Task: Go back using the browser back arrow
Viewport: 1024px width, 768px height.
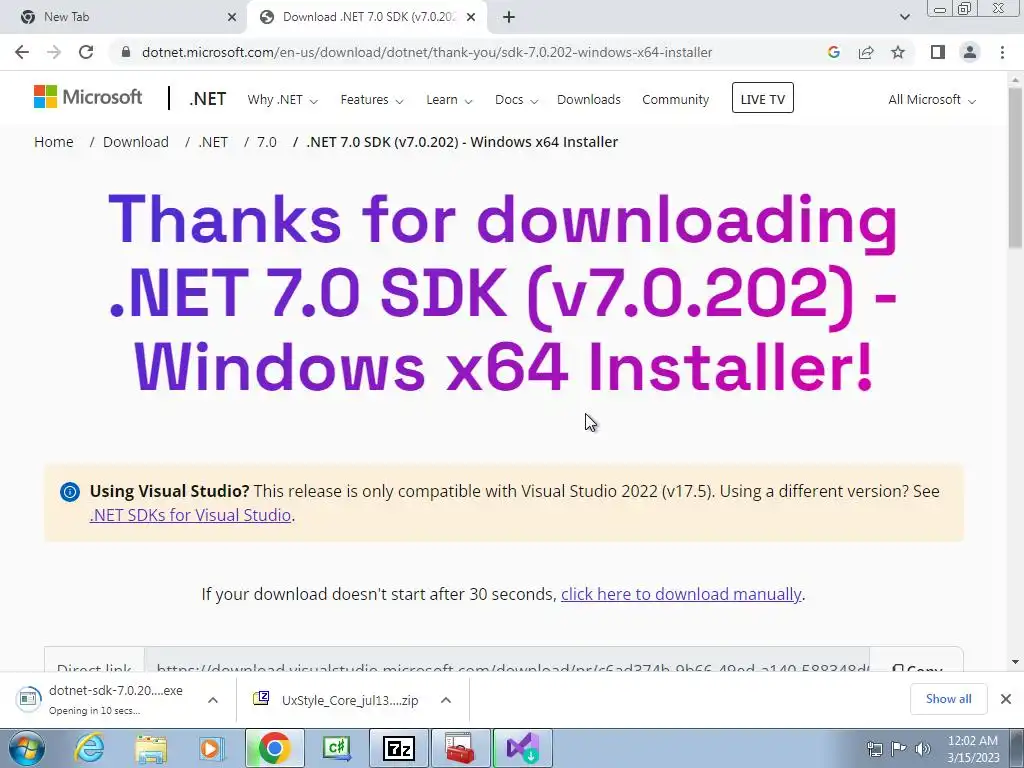Action: (x=22, y=52)
